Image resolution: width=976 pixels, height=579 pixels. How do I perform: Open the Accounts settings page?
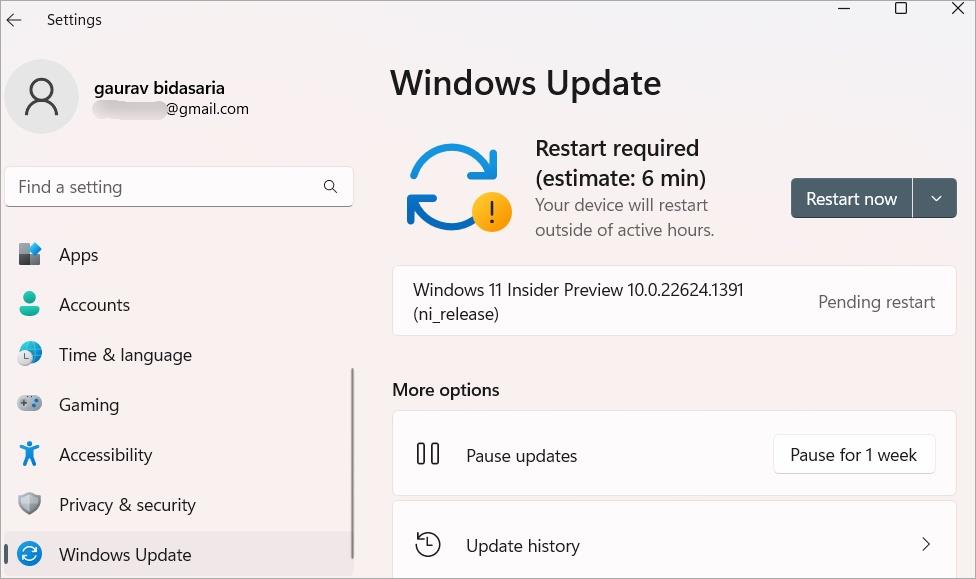coord(178,304)
